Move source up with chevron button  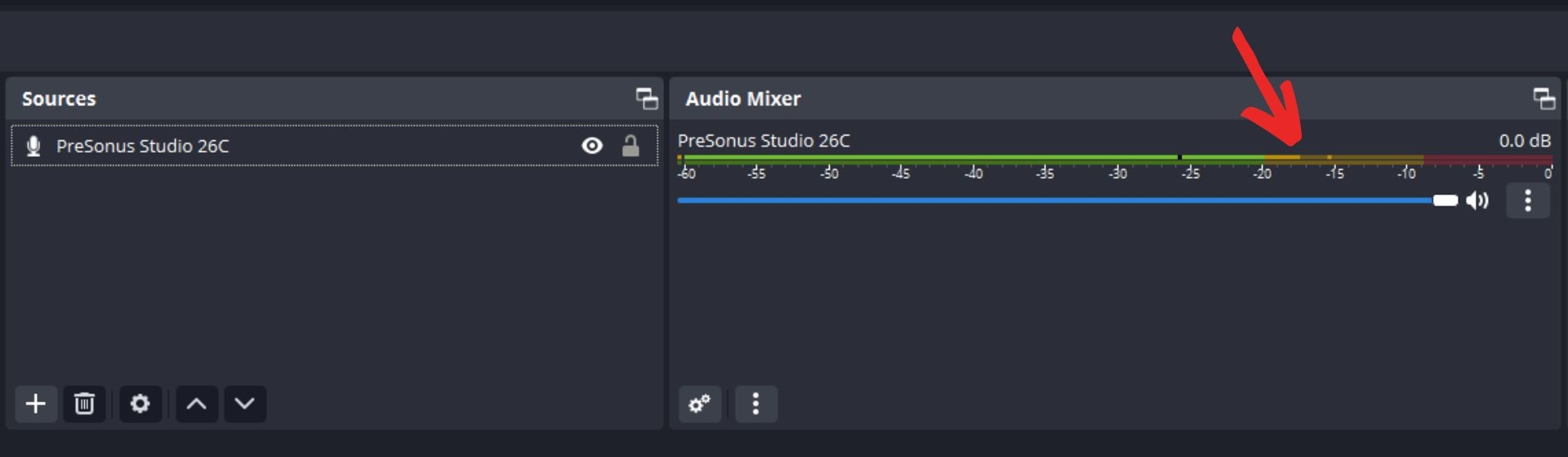[196, 404]
